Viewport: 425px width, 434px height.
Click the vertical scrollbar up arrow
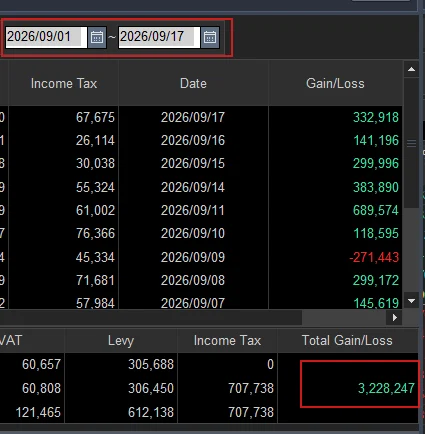[411, 69]
